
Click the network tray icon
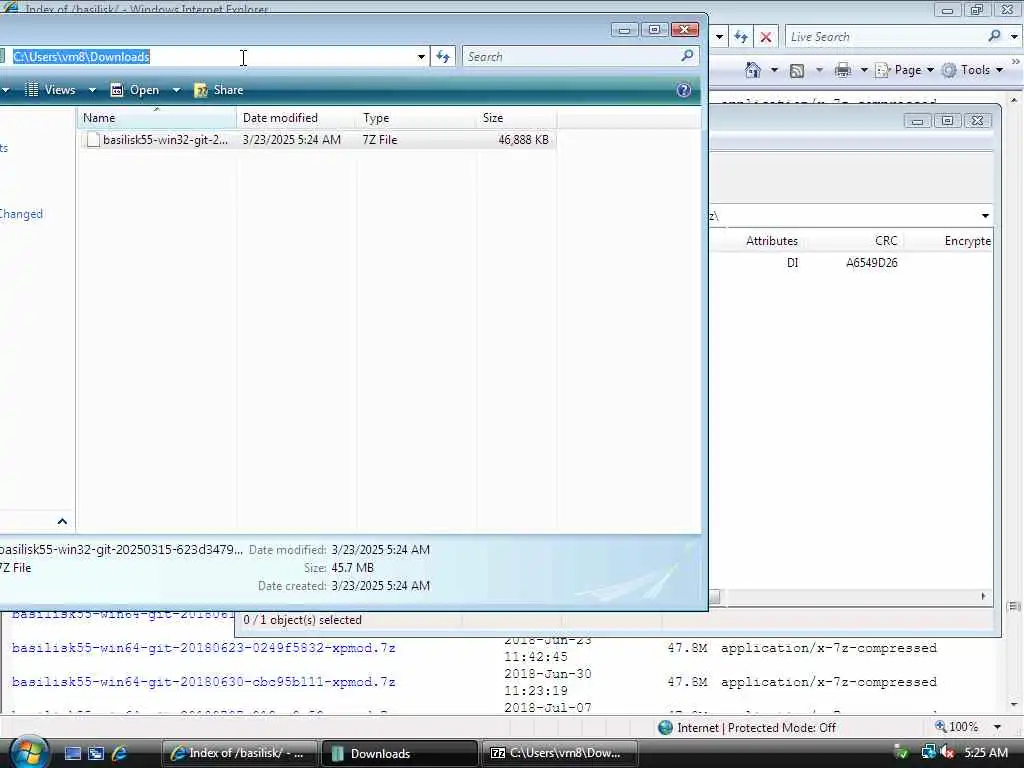tap(927, 753)
